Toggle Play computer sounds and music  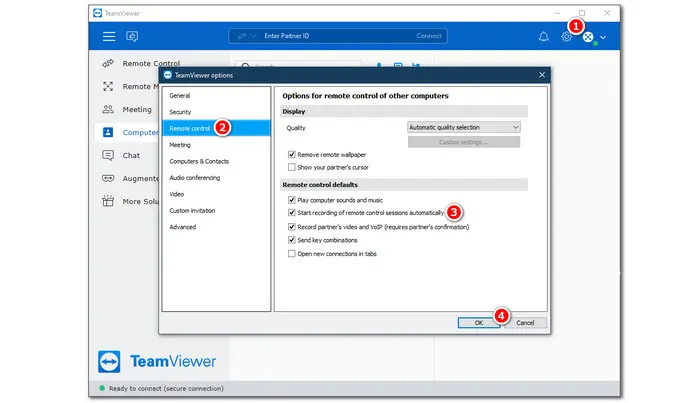click(x=292, y=200)
